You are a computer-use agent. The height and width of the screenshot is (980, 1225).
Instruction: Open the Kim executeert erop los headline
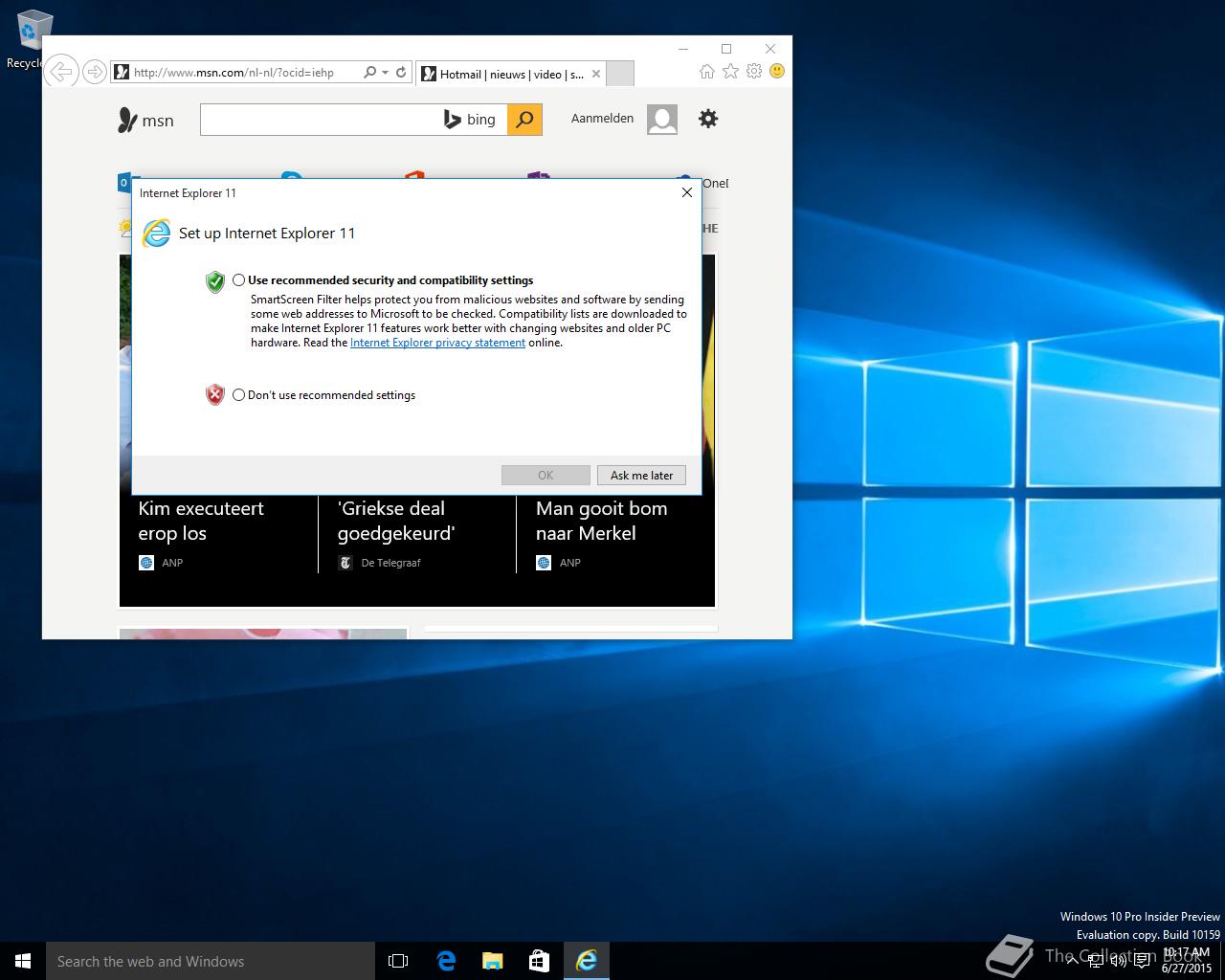pos(201,521)
